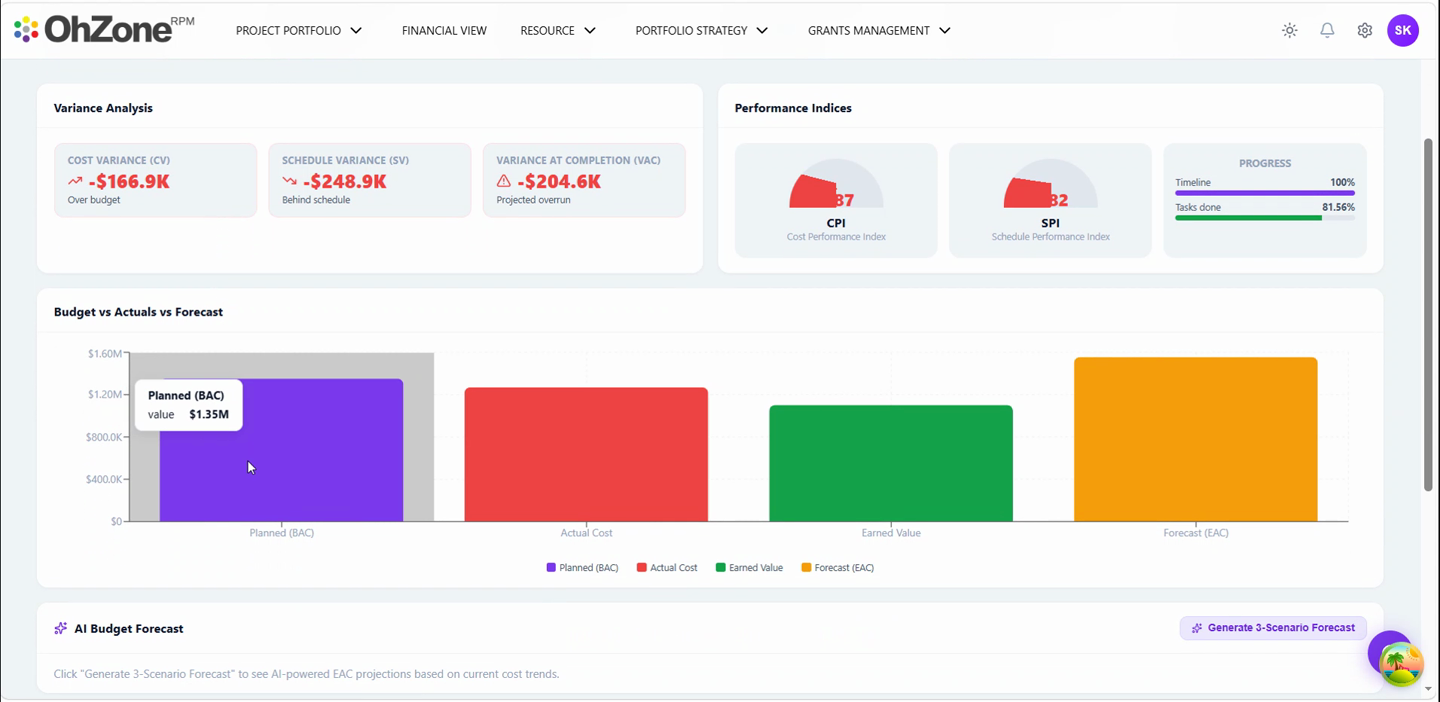Toggle the light/dark theme sun icon
The height and width of the screenshot is (702, 1440).
1290,30
